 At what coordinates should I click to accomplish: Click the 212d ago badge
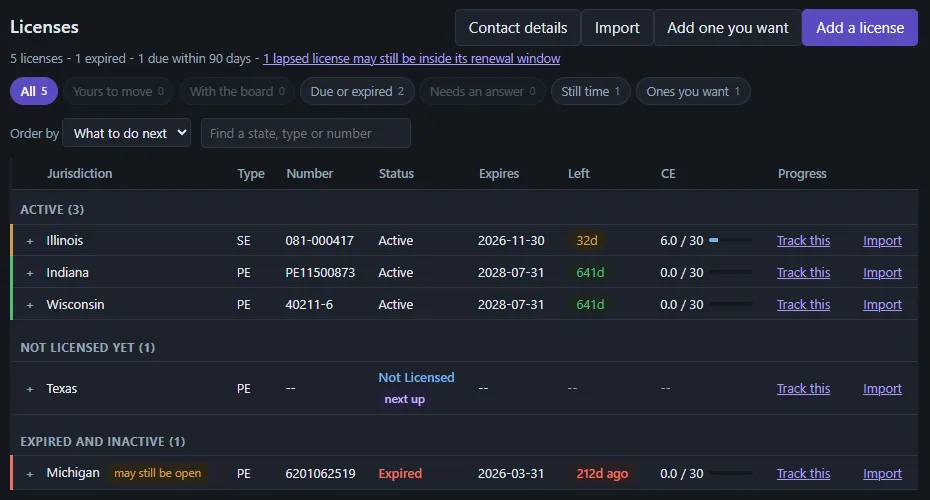(x=602, y=474)
